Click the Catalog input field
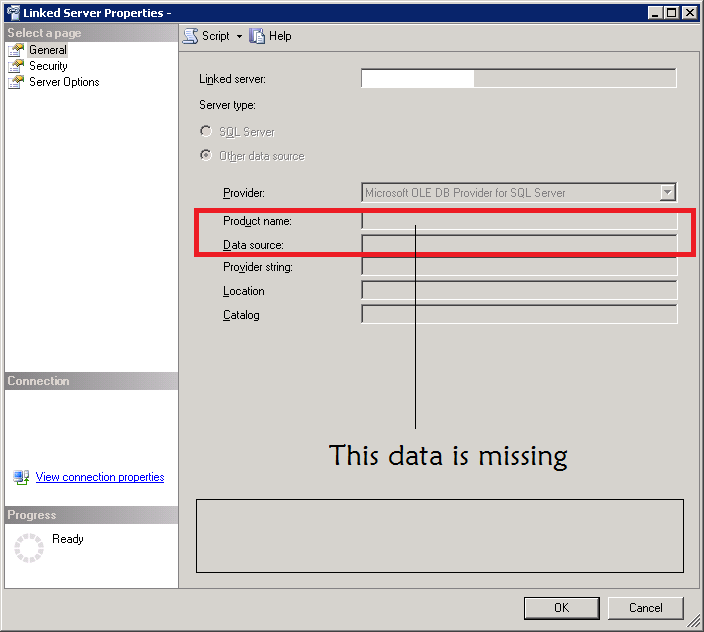 518,315
